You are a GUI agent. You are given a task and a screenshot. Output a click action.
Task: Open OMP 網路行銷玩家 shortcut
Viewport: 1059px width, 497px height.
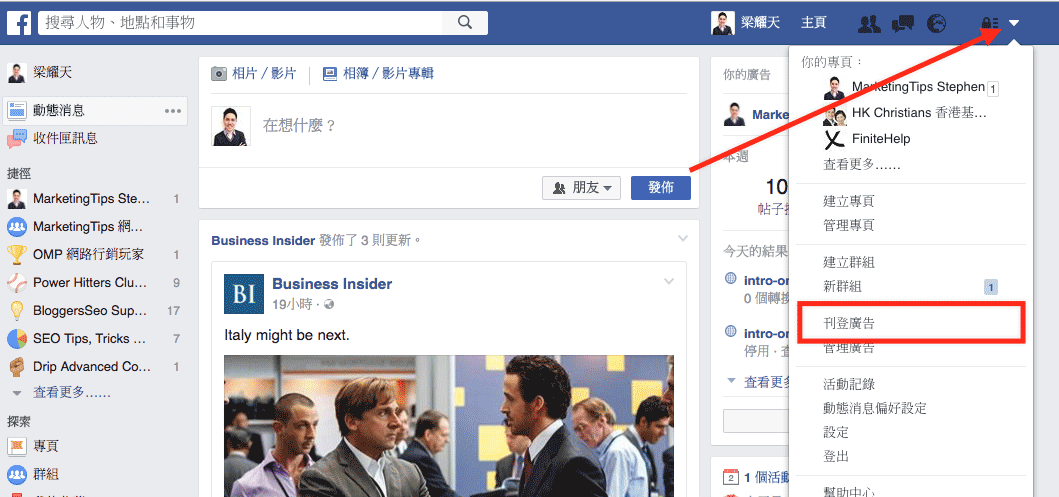point(88,255)
